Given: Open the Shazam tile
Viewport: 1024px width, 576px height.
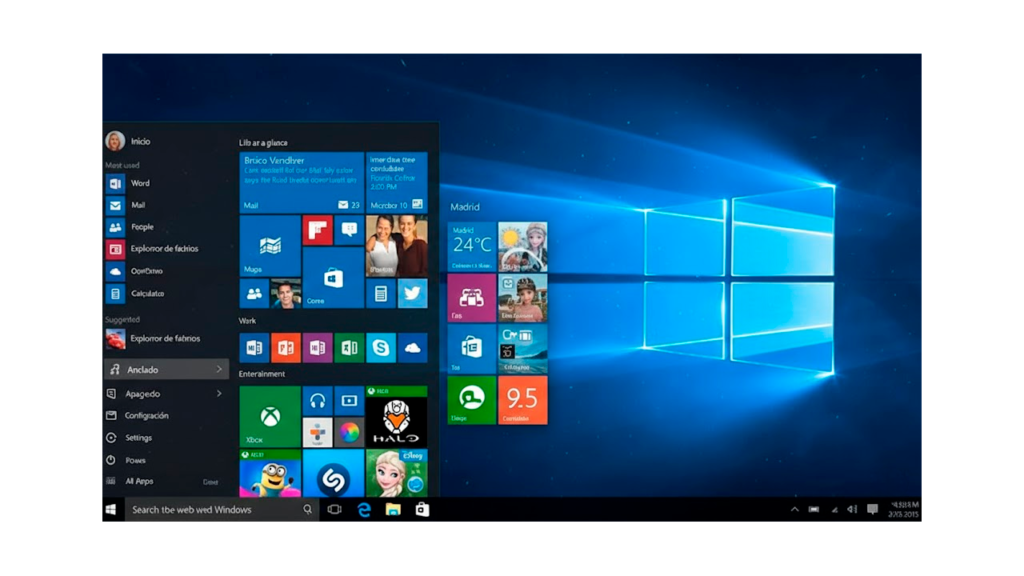Looking at the screenshot, I should (333, 477).
